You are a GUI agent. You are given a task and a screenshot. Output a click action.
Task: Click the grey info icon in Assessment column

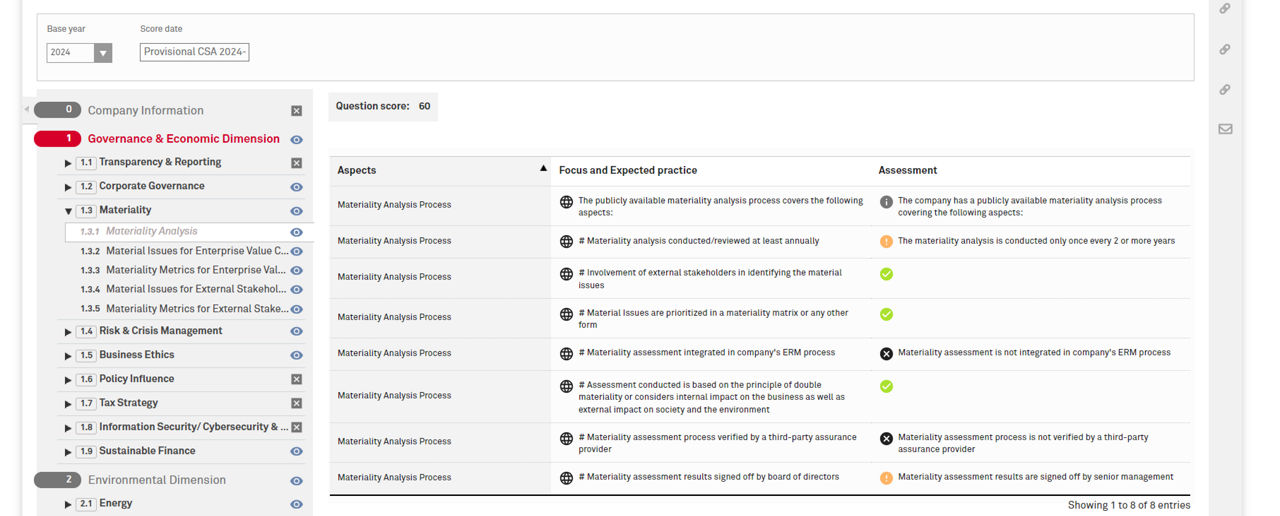886,201
